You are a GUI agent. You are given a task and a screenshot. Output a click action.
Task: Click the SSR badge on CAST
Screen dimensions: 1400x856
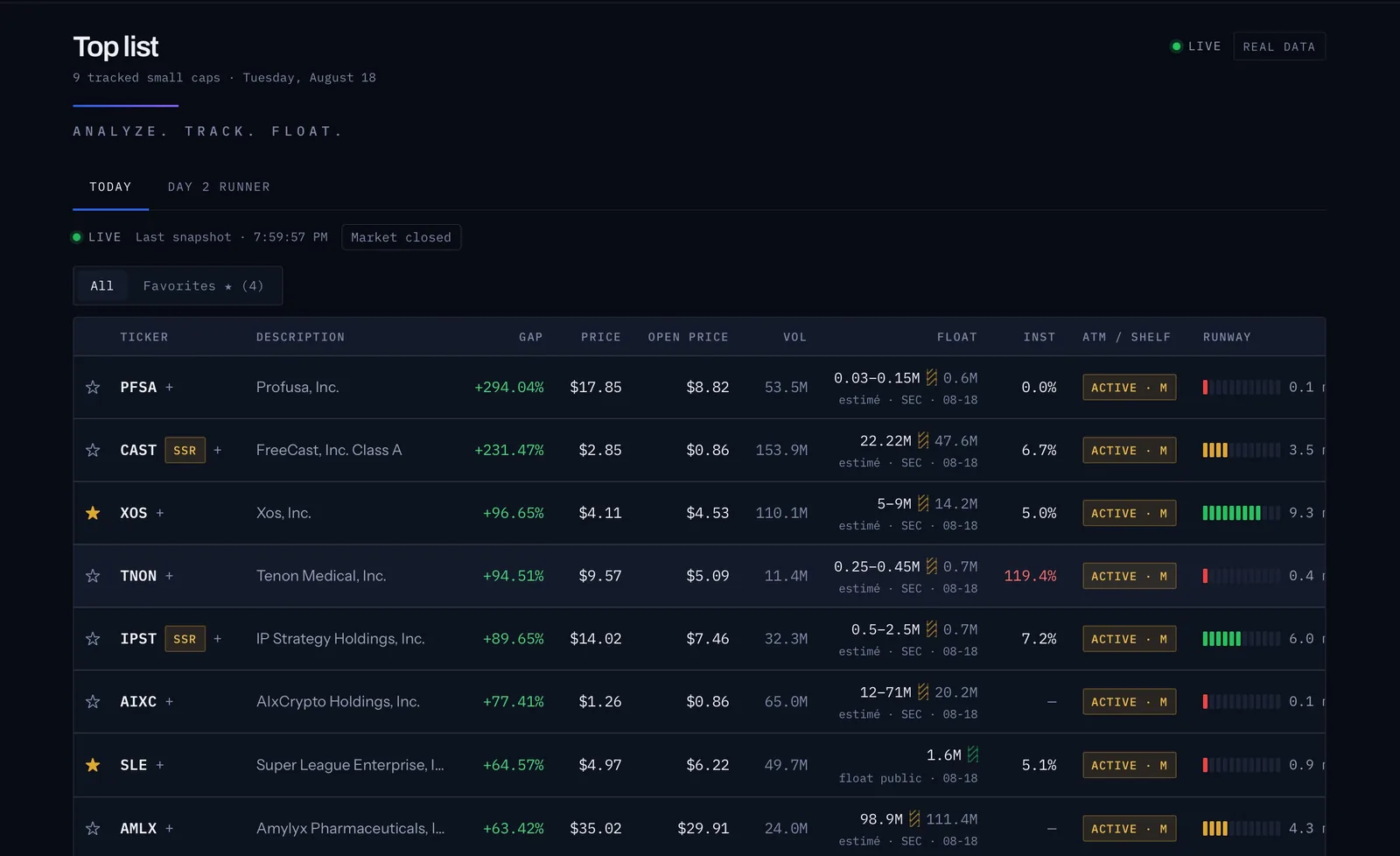pyautogui.click(x=185, y=450)
